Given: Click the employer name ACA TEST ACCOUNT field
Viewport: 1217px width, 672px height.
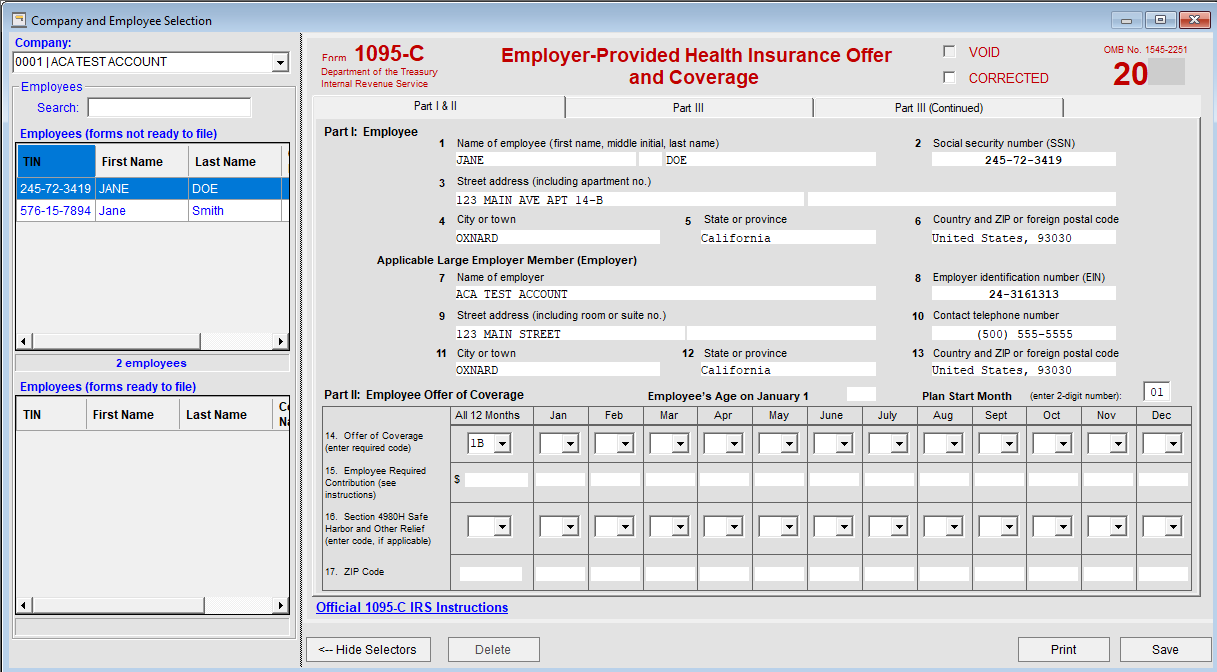Looking at the screenshot, I should (x=665, y=294).
